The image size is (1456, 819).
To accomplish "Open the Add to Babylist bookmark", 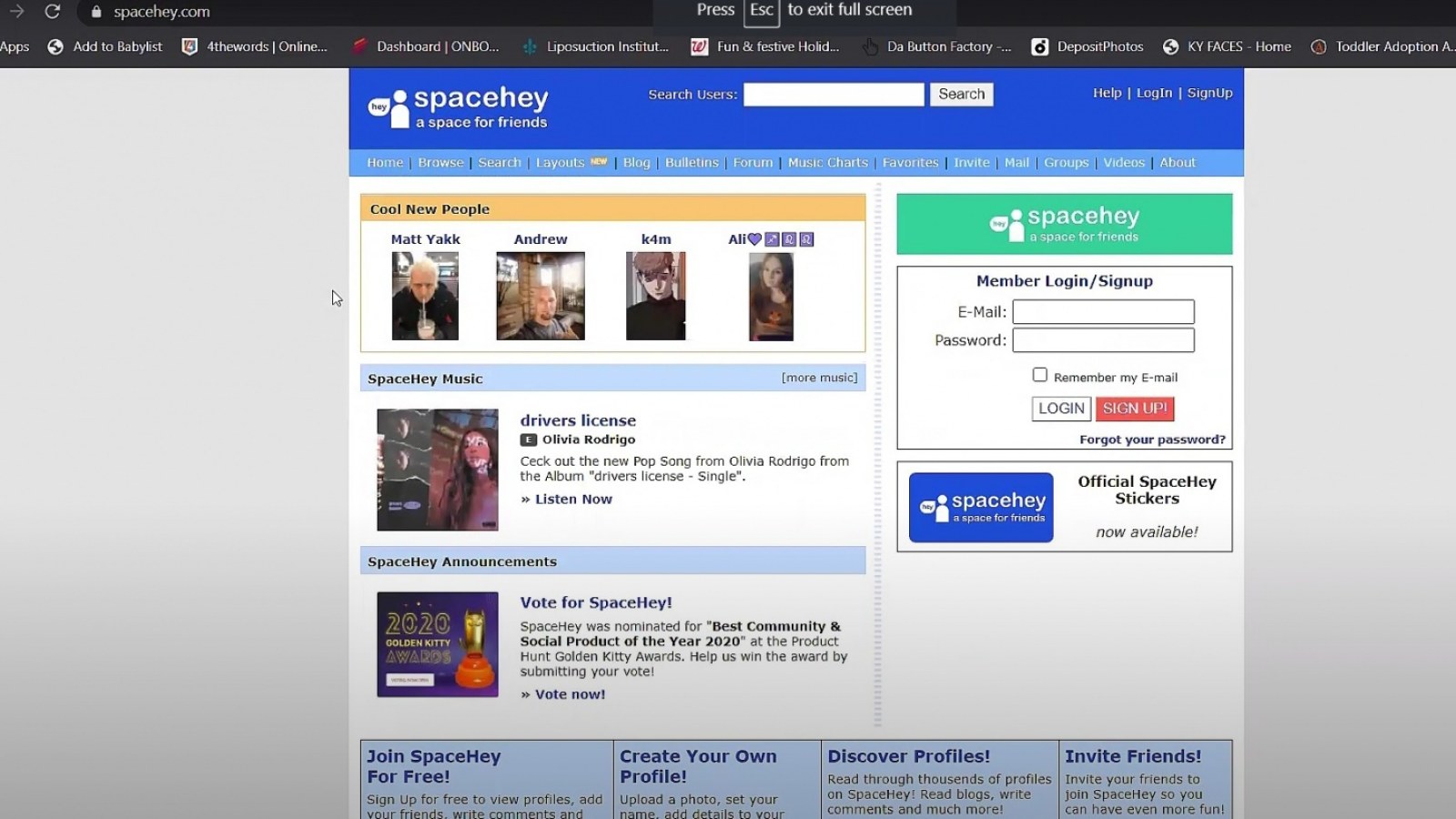I will 105,46.
